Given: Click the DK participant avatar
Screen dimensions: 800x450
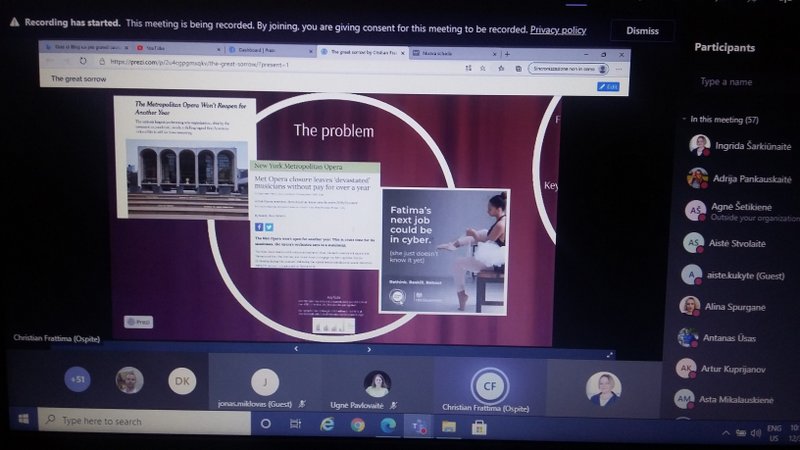Looking at the screenshot, I should [x=182, y=381].
